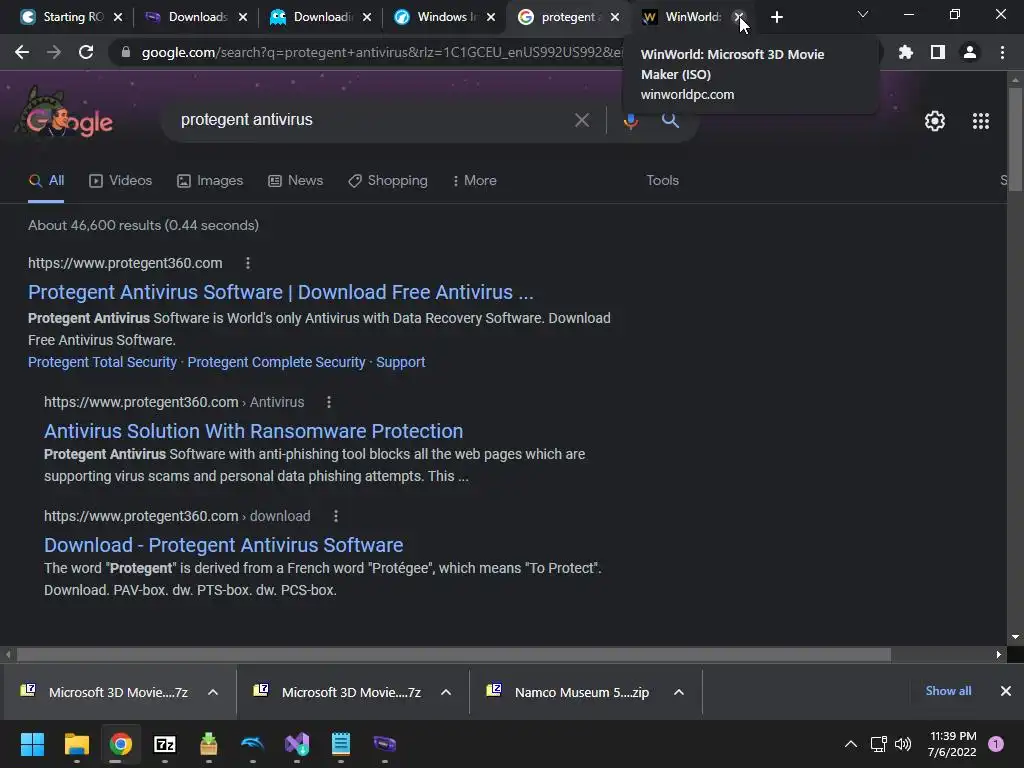The image size is (1024, 768).
Task: Open the Chrome profile avatar
Action: pyautogui.click(x=970, y=52)
